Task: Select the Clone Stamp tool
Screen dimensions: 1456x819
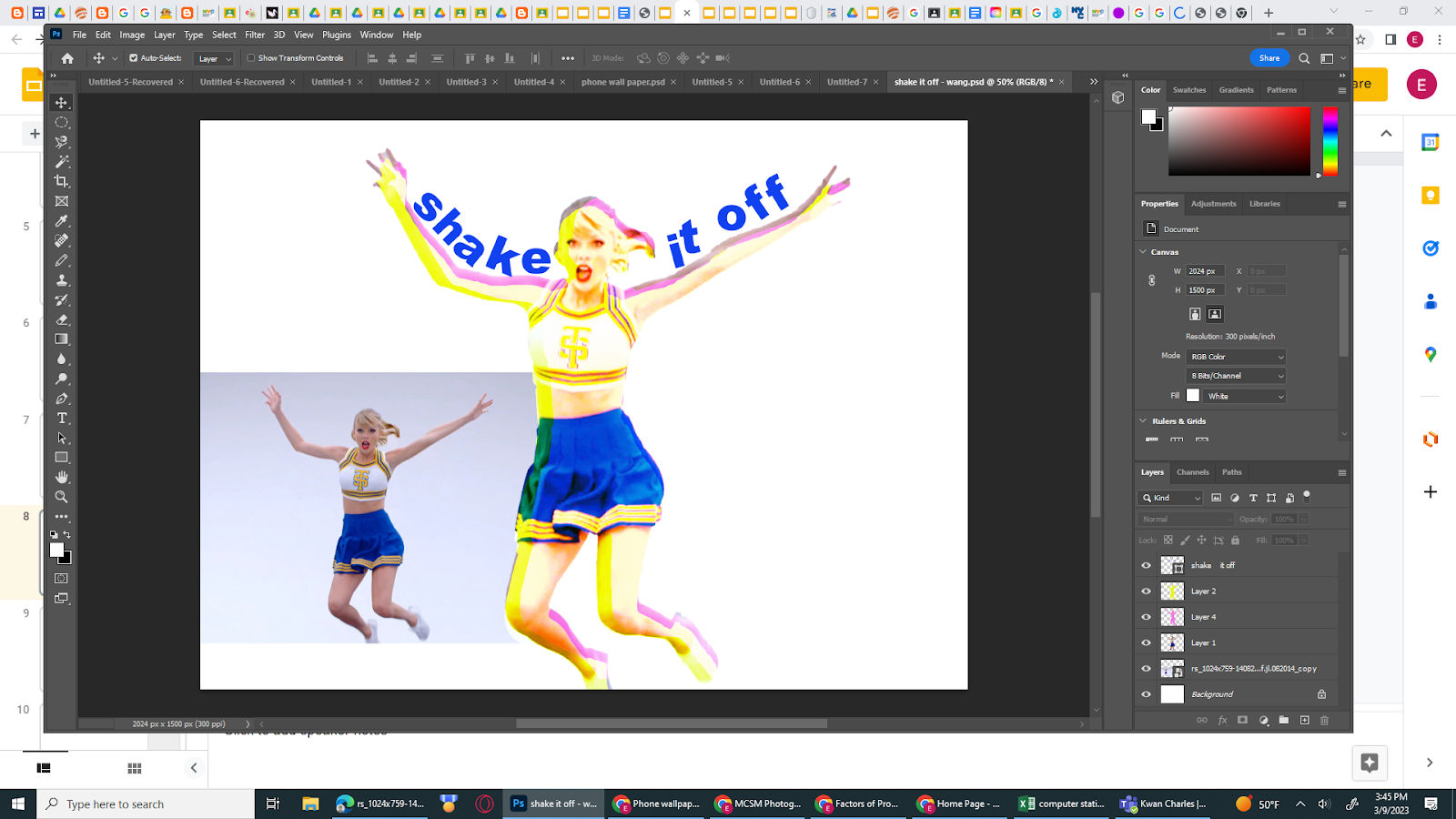Action: tap(62, 280)
